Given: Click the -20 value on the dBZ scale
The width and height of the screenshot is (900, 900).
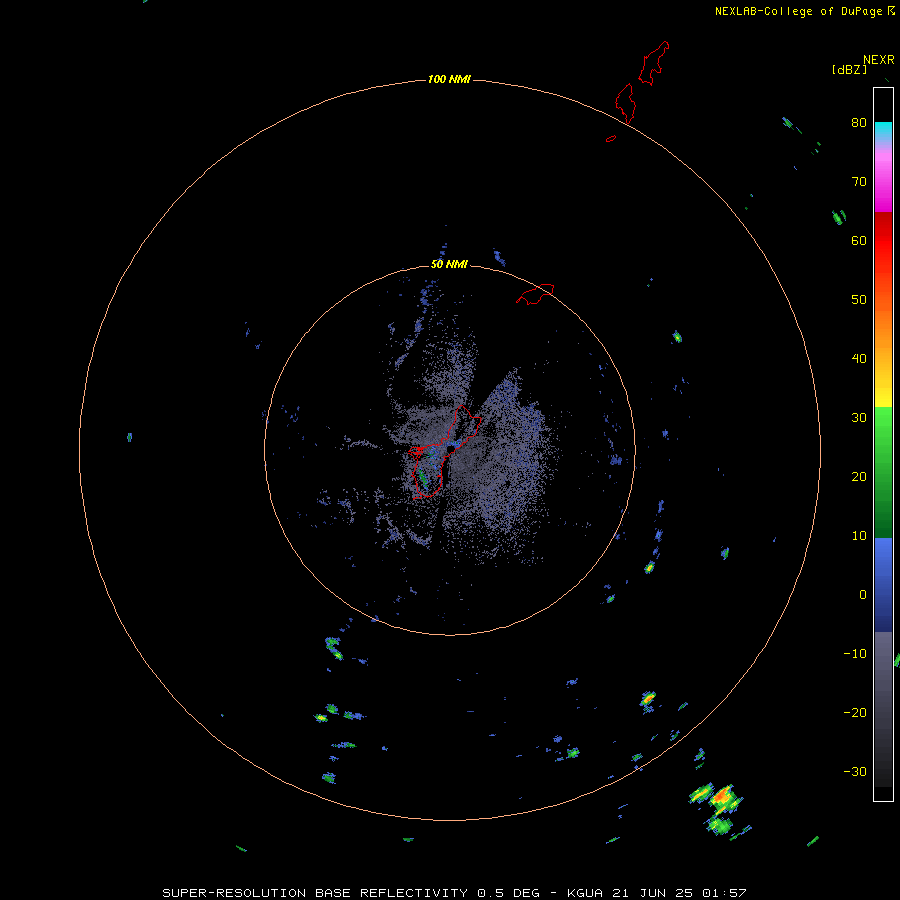Looking at the screenshot, I should (x=855, y=713).
